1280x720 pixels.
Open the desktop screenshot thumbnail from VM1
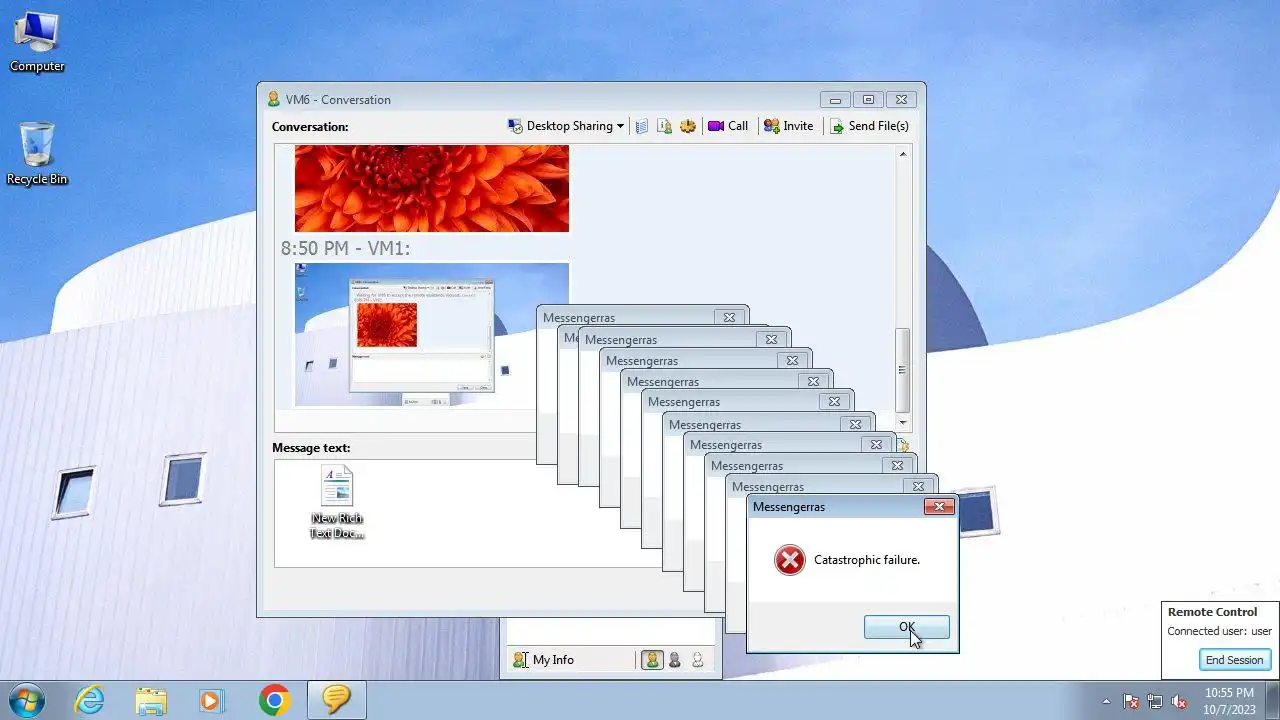(x=432, y=335)
